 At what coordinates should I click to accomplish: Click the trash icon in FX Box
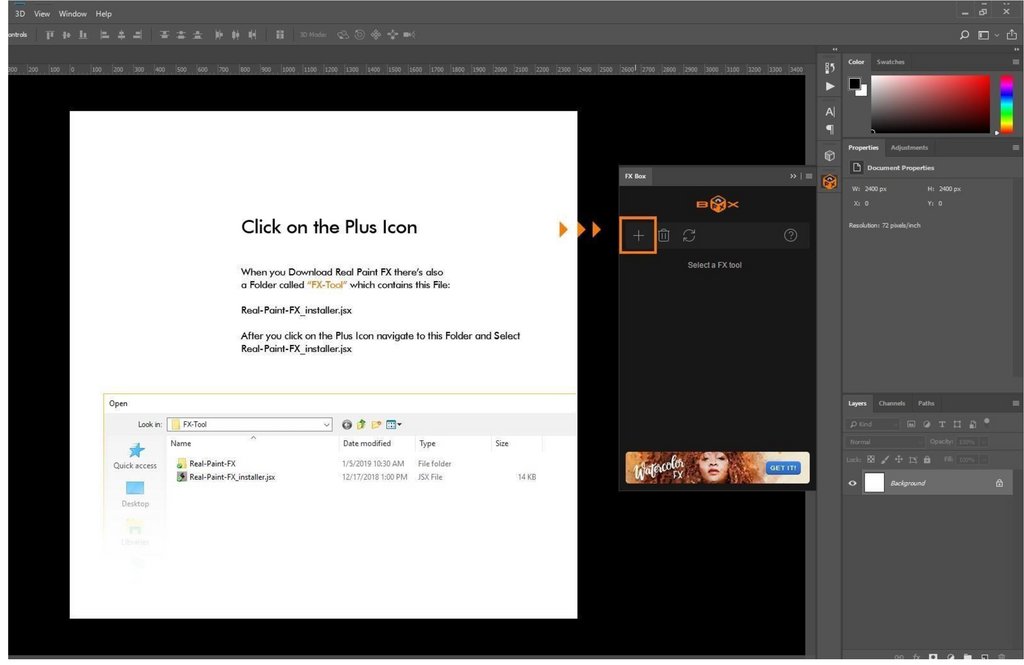point(664,236)
